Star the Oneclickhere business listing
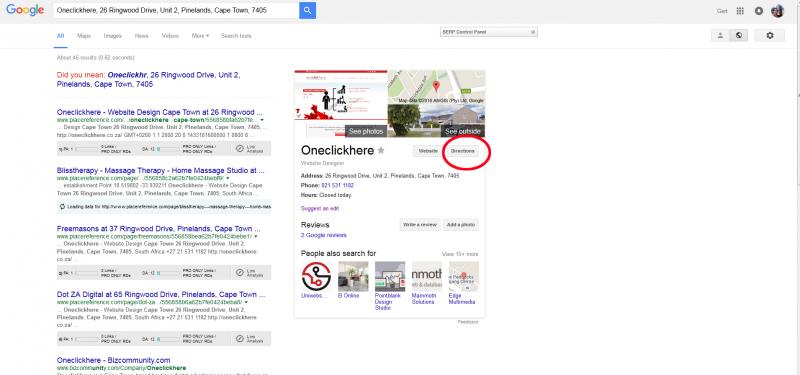Image resolution: width=800 pixels, height=375 pixels. pyautogui.click(x=381, y=151)
